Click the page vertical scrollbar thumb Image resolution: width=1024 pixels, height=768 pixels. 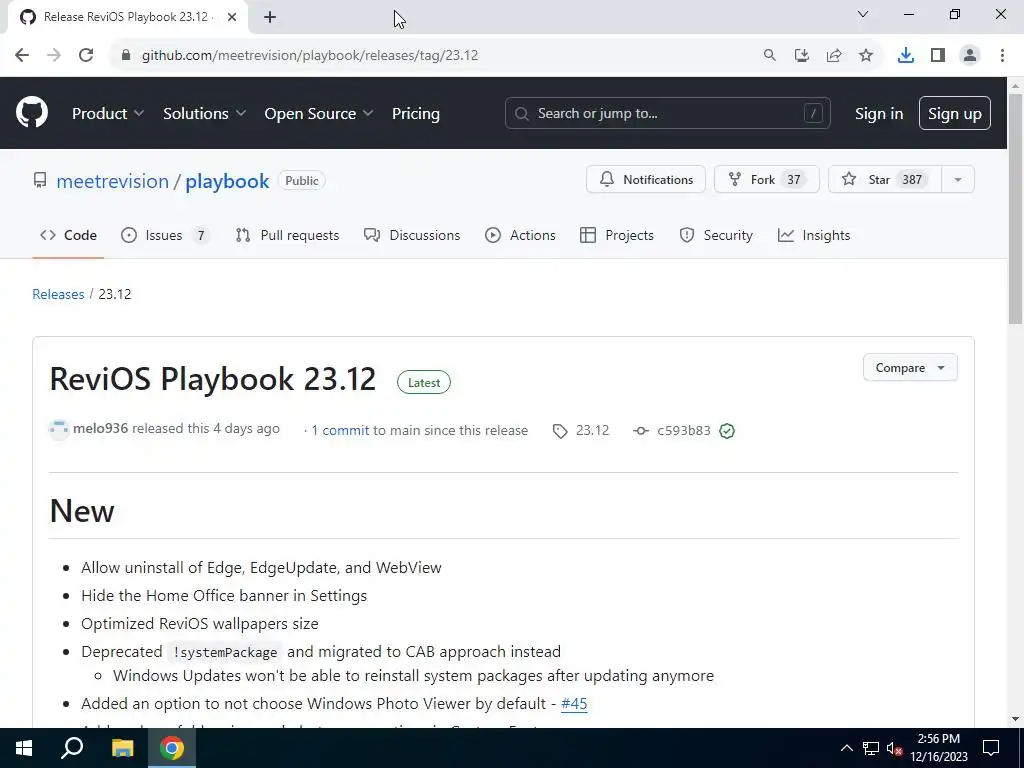click(1015, 209)
